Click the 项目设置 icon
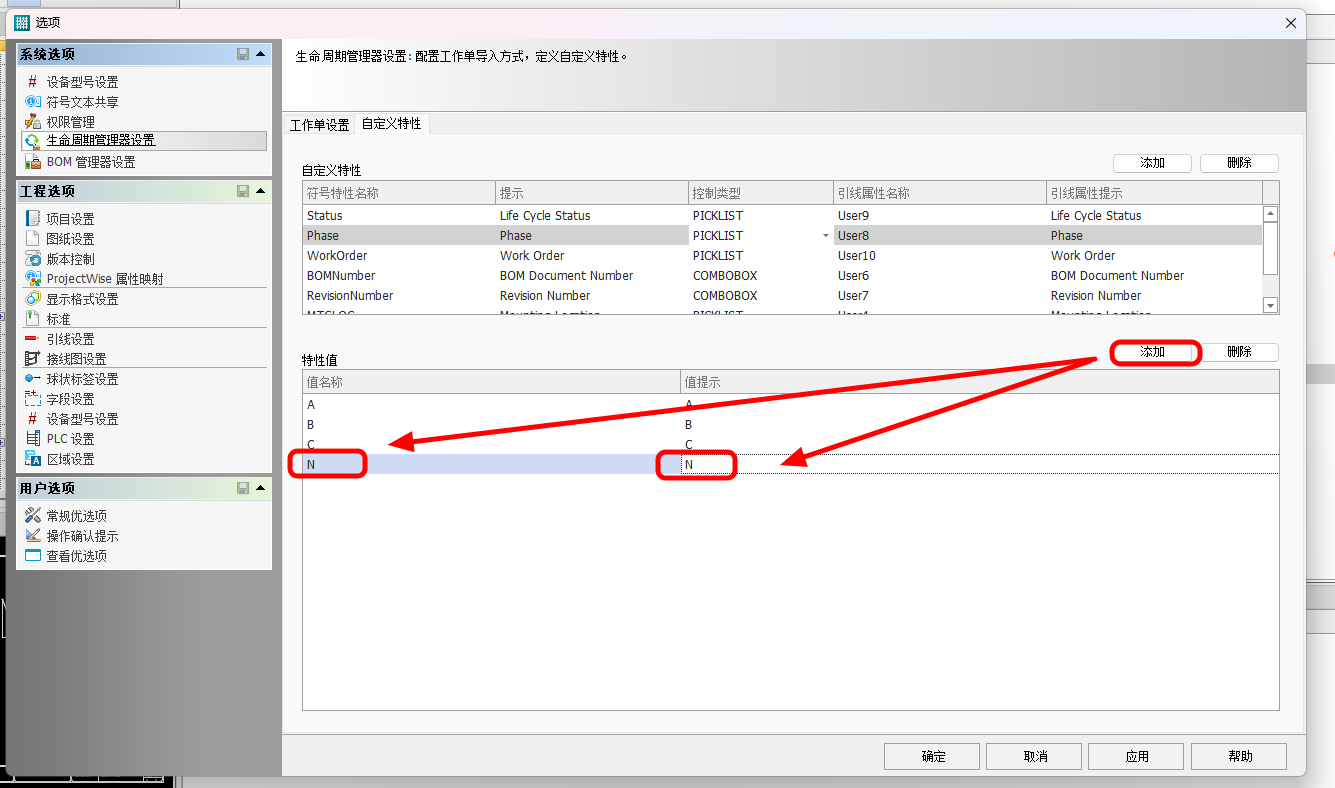The image size is (1335, 788). pyautogui.click(x=32, y=219)
